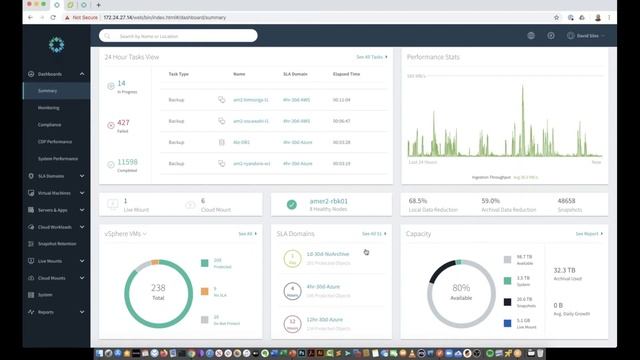Click See All link in vSphere VMs card
This screenshot has height=360, width=640.
pyautogui.click(x=247, y=234)
